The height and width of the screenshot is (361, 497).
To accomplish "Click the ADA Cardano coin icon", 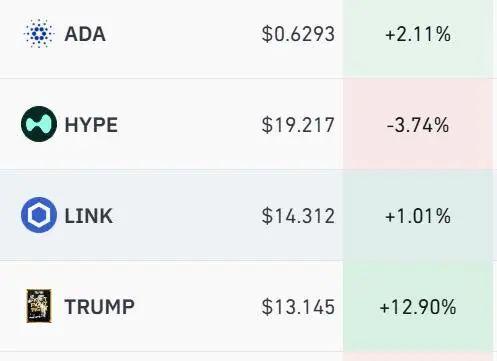I will point(39,33).
